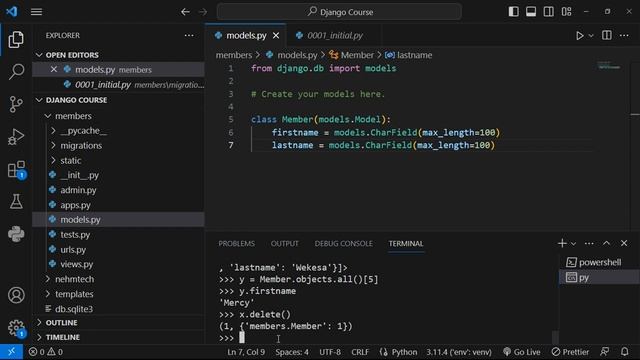The height and width of the screenshot is (360, 640).
Task: Open the terminal launch profile dropdown
Action: coord(573,244)
